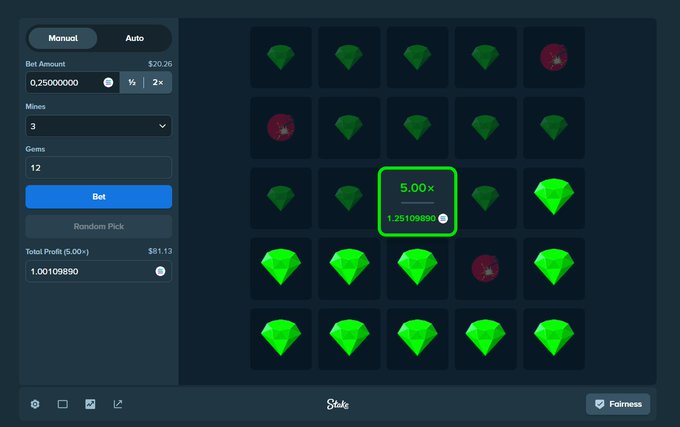This screenshot has width=680, height=427.
Task: Click the $20.26 bet value text
Action: pos(160,64)
